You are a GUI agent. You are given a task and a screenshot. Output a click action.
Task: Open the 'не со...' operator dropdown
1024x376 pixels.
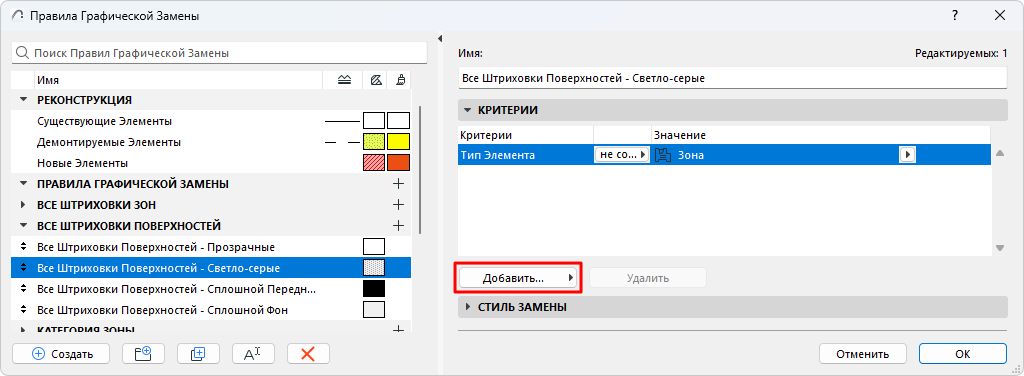tap(622, 155)
